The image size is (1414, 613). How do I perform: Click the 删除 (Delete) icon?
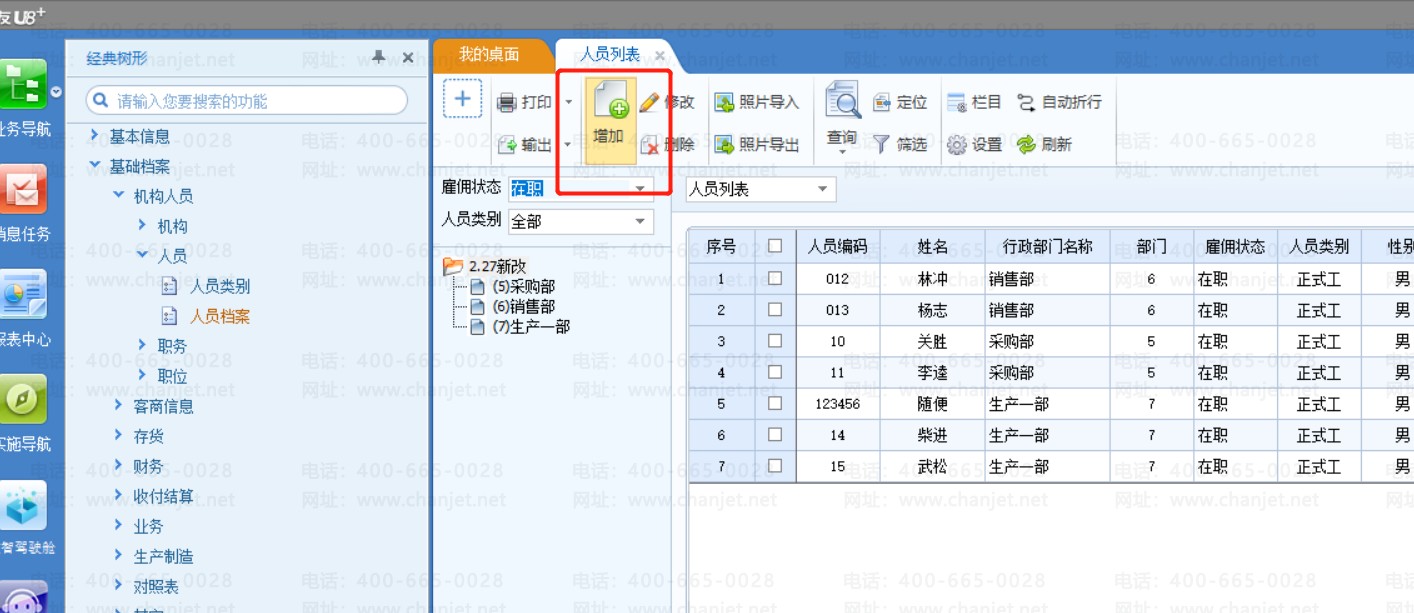click(649, 145)
